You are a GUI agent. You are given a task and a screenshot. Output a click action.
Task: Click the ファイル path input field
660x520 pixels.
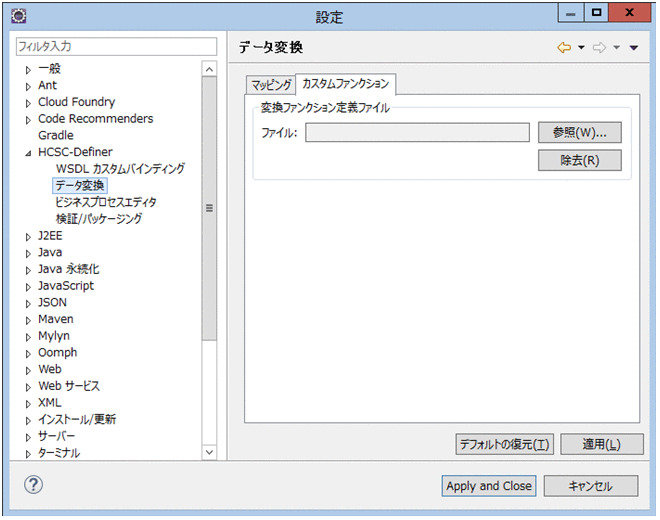(x=417, y=133)
